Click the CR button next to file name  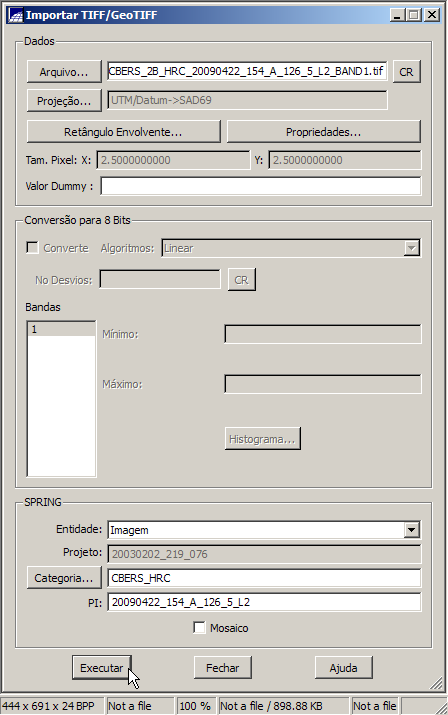(x=406, y=72)
